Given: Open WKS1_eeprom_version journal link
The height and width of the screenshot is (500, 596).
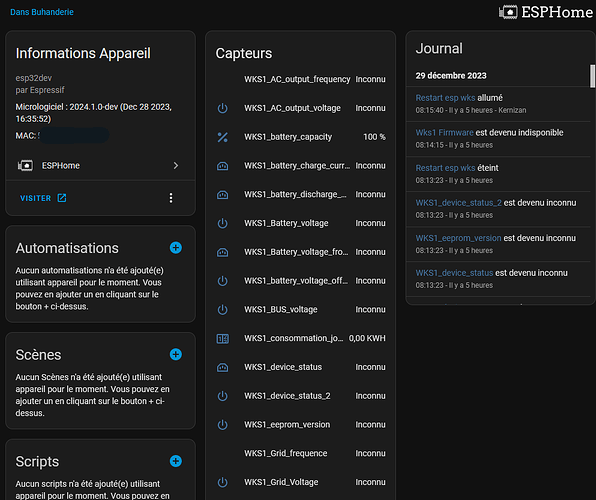Looking at the screenshot, I should pyautogui.click(x=458, y=238).
